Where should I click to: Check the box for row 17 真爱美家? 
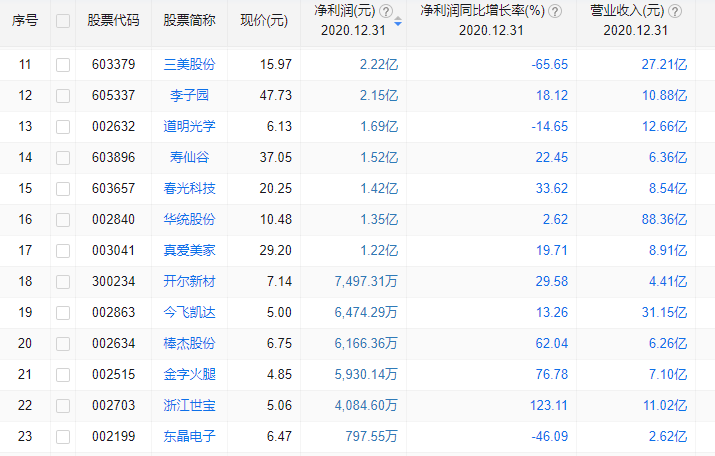(63, 251)
